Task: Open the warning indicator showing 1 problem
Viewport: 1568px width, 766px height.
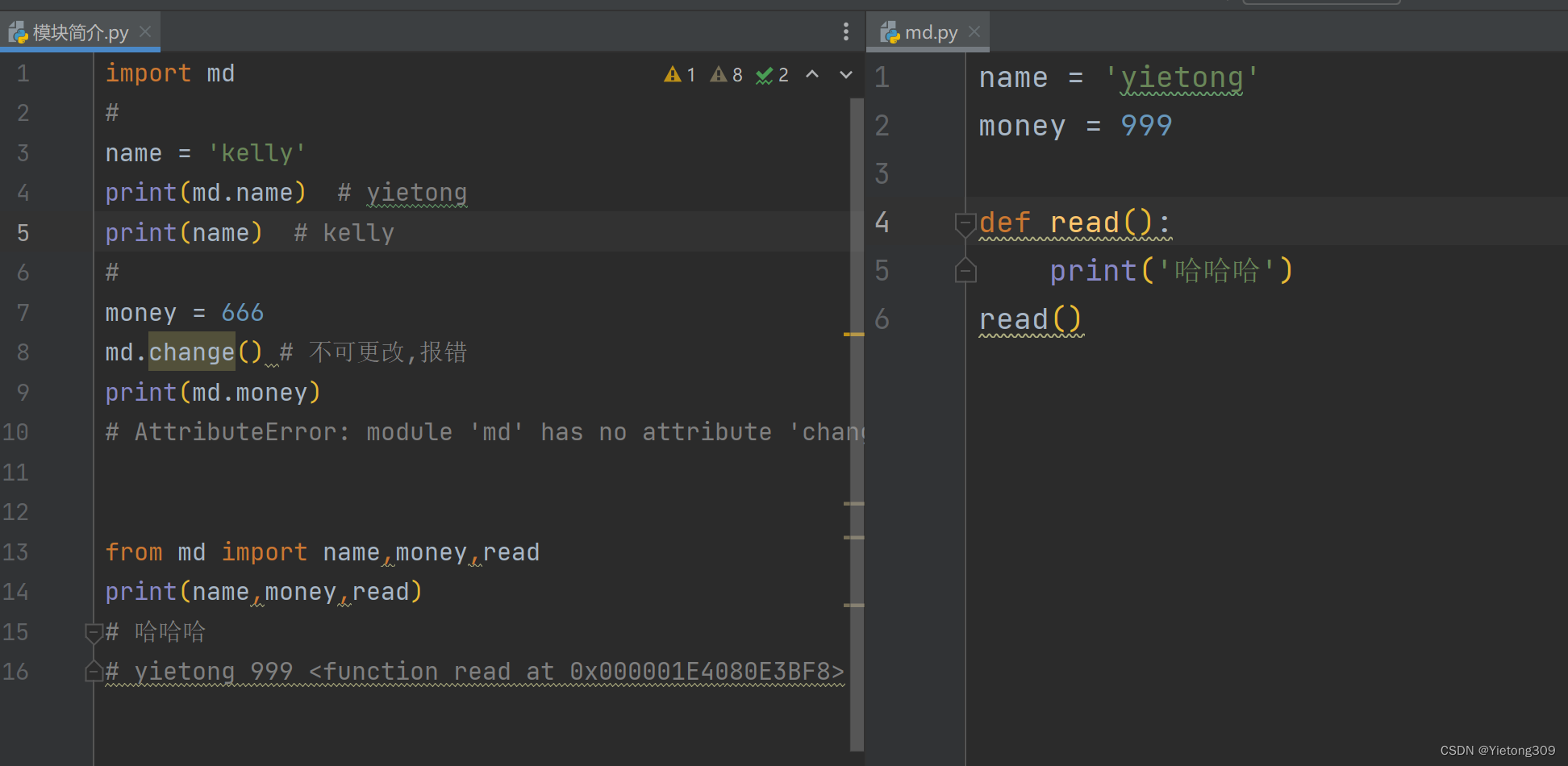Action: 680,74
